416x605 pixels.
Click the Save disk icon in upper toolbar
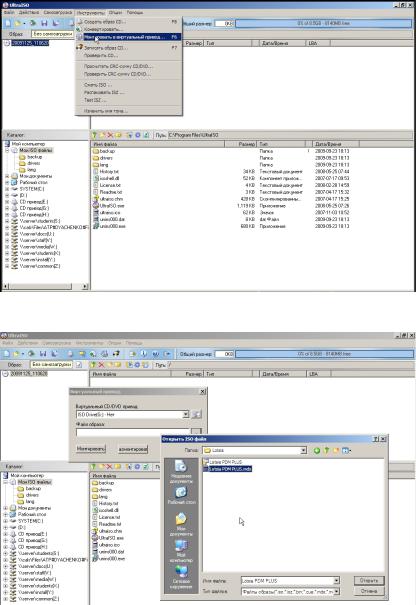[44, 23]
